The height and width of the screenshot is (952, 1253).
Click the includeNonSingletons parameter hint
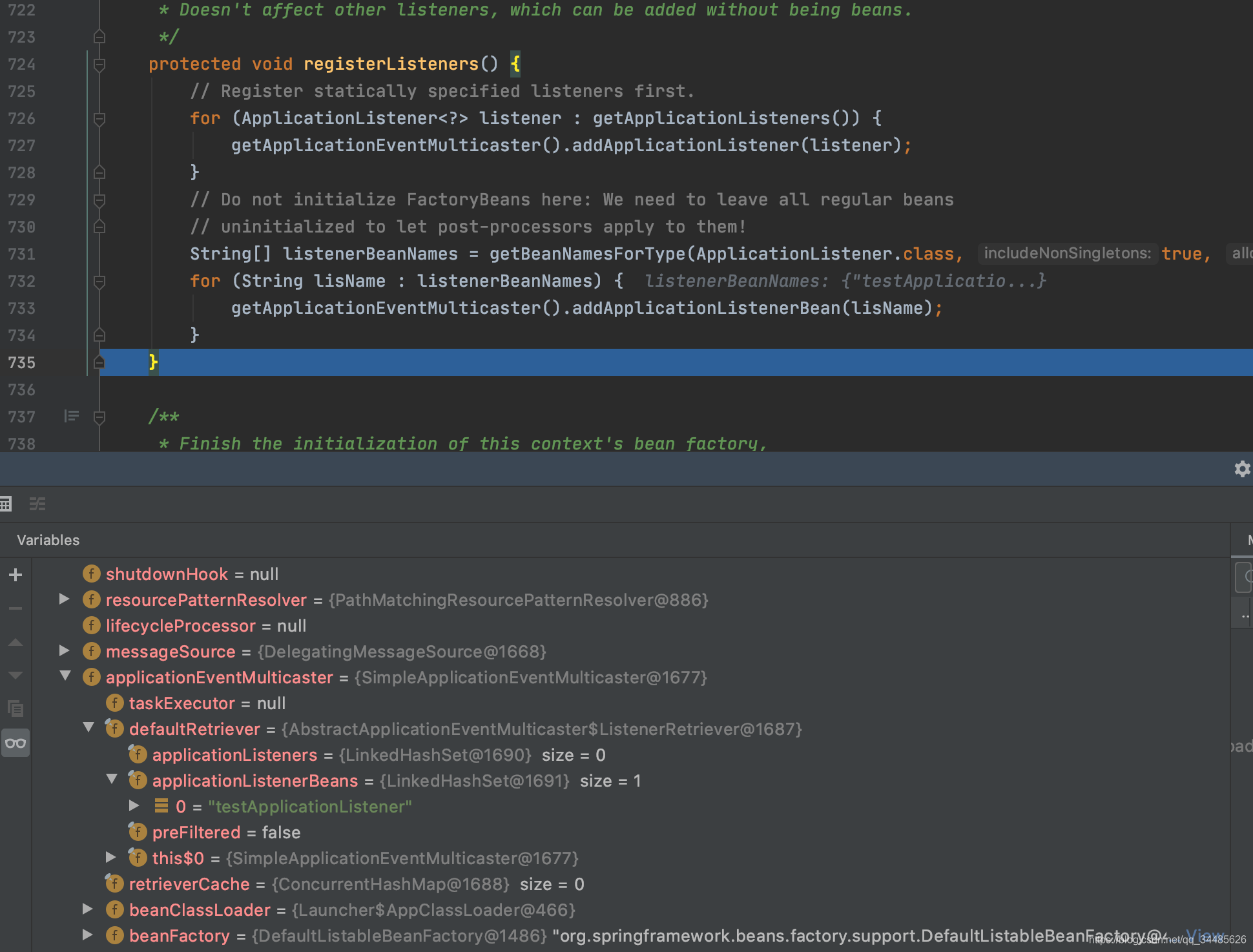1067,253
